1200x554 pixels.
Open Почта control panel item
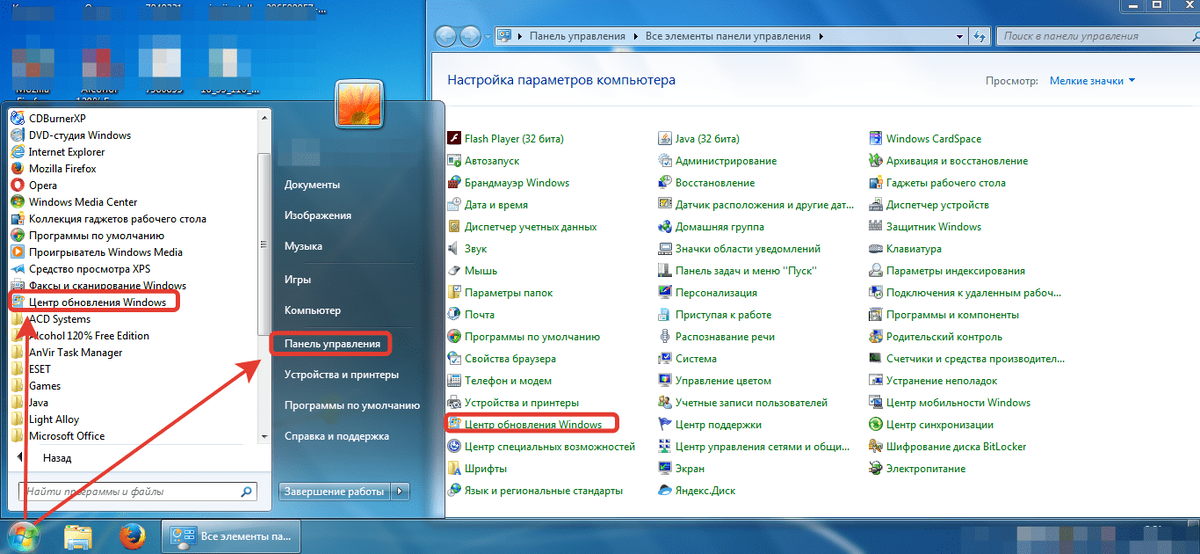pos(472,315)
